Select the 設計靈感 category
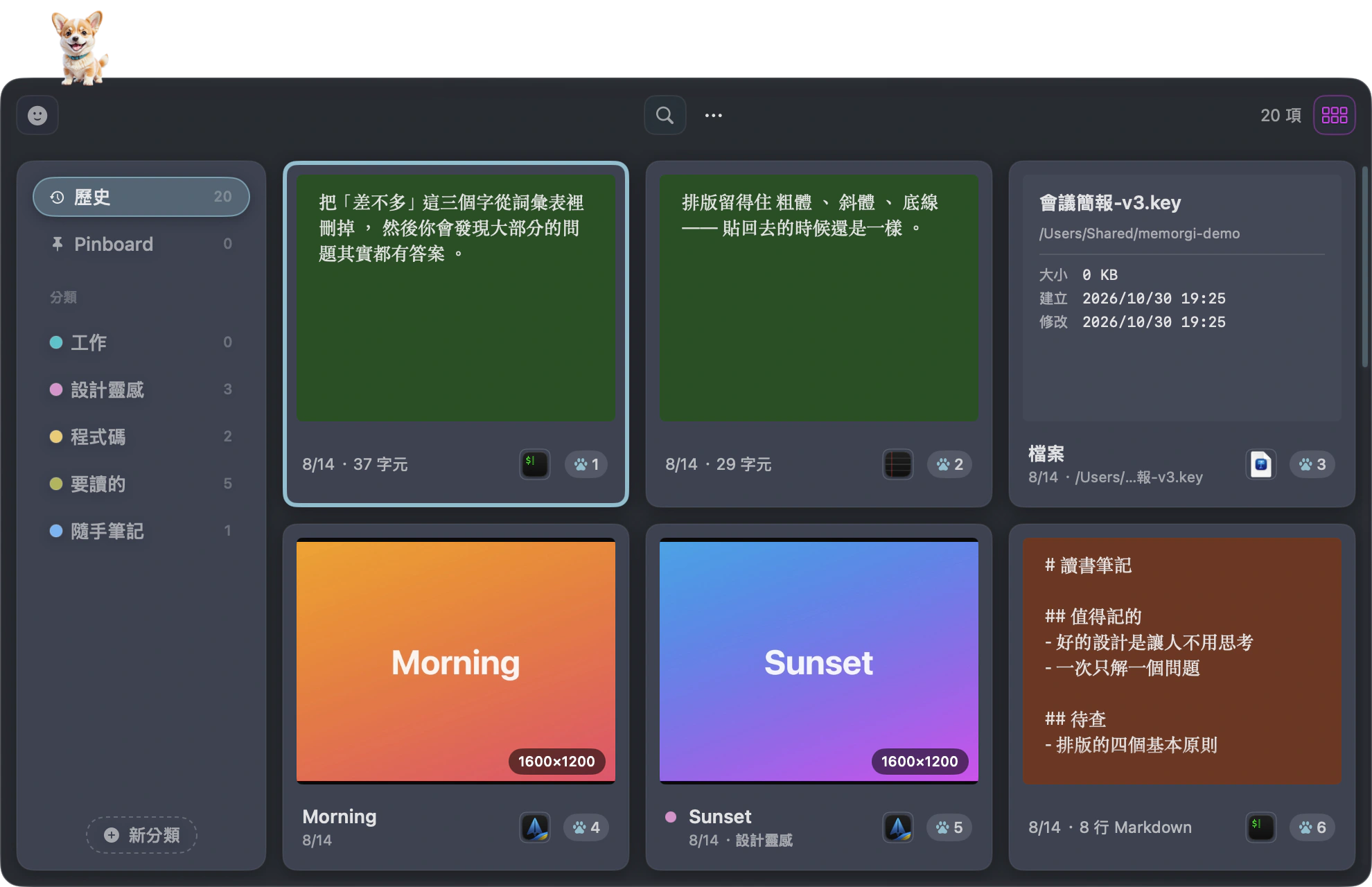 click(x=141, y=389)
